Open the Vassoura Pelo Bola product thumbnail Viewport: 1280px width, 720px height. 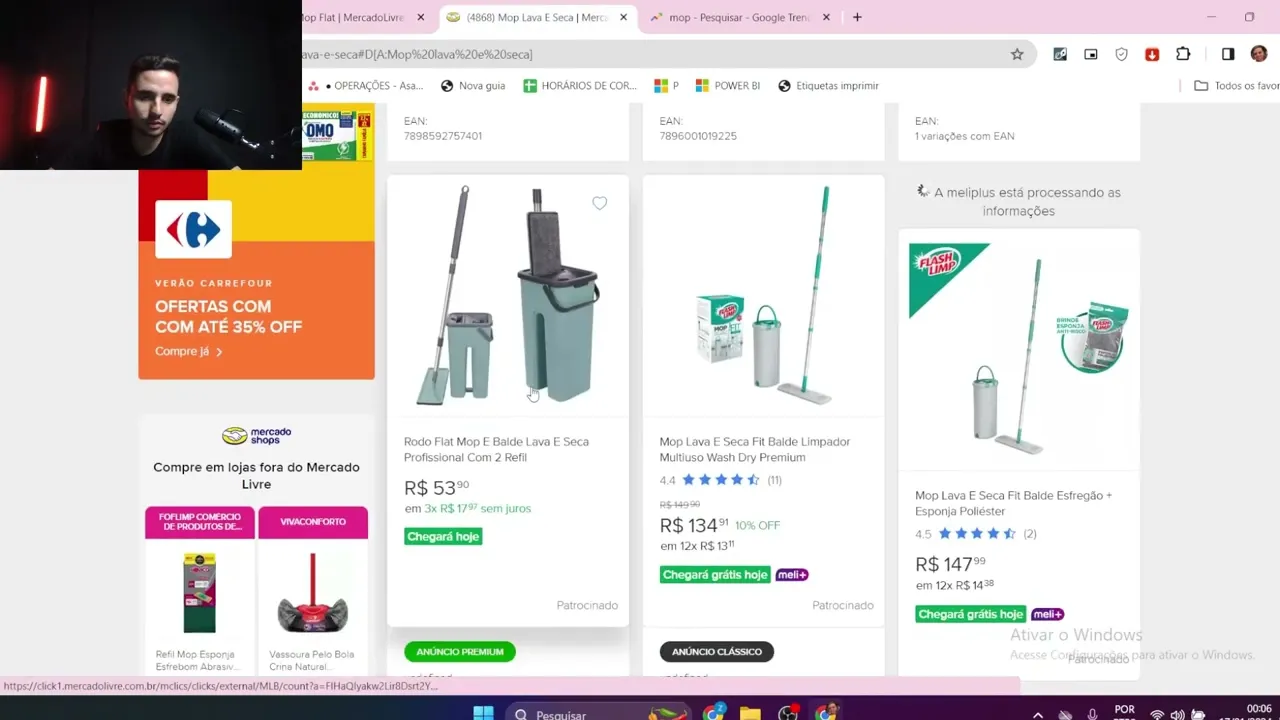pos(313,594)
